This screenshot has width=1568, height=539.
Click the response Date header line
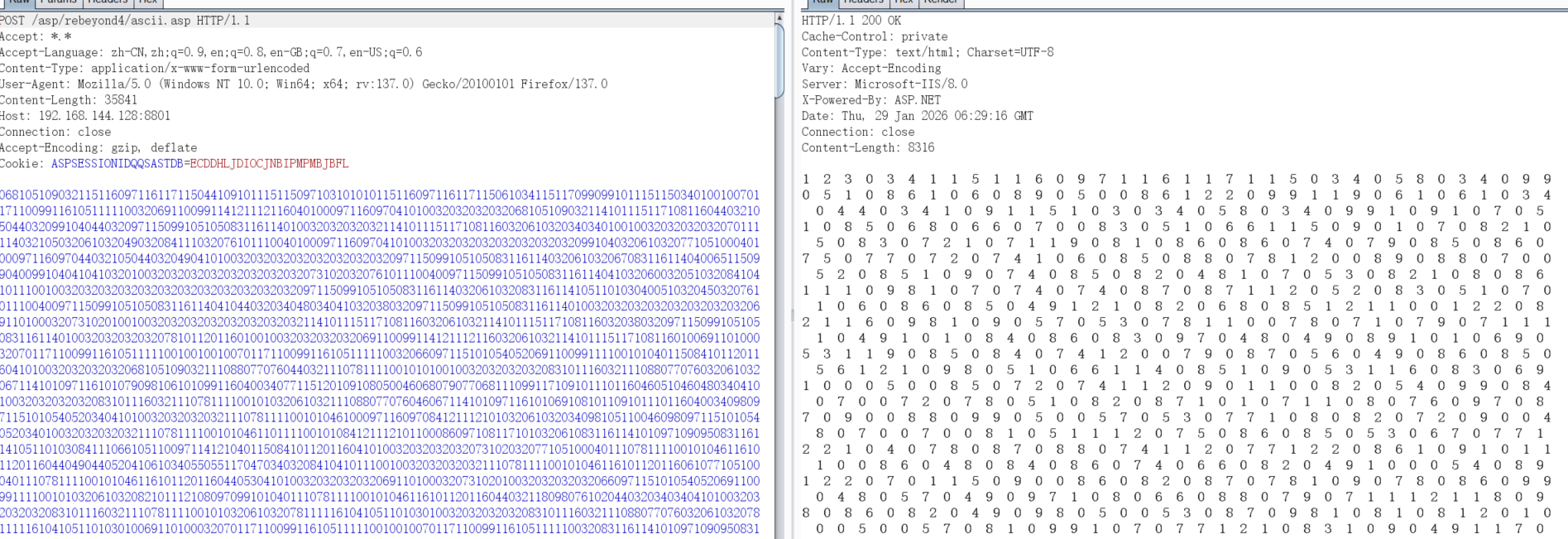[917, 116]
